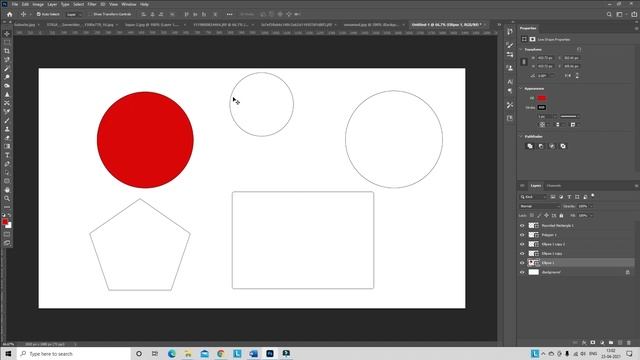
Task: Click the Delete layer trash icon
Action: pyautogui.click(x=629, y=342)
